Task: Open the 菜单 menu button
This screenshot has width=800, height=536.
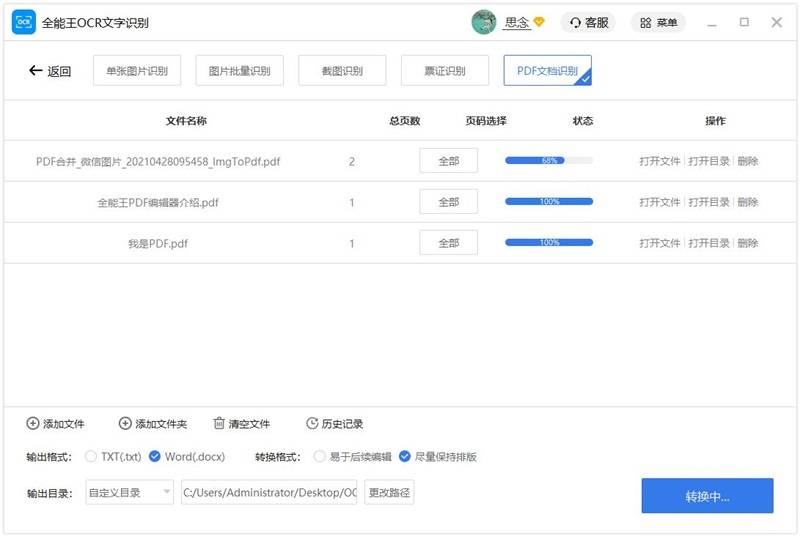Action: pyautogui.click(x=658, y=22)
